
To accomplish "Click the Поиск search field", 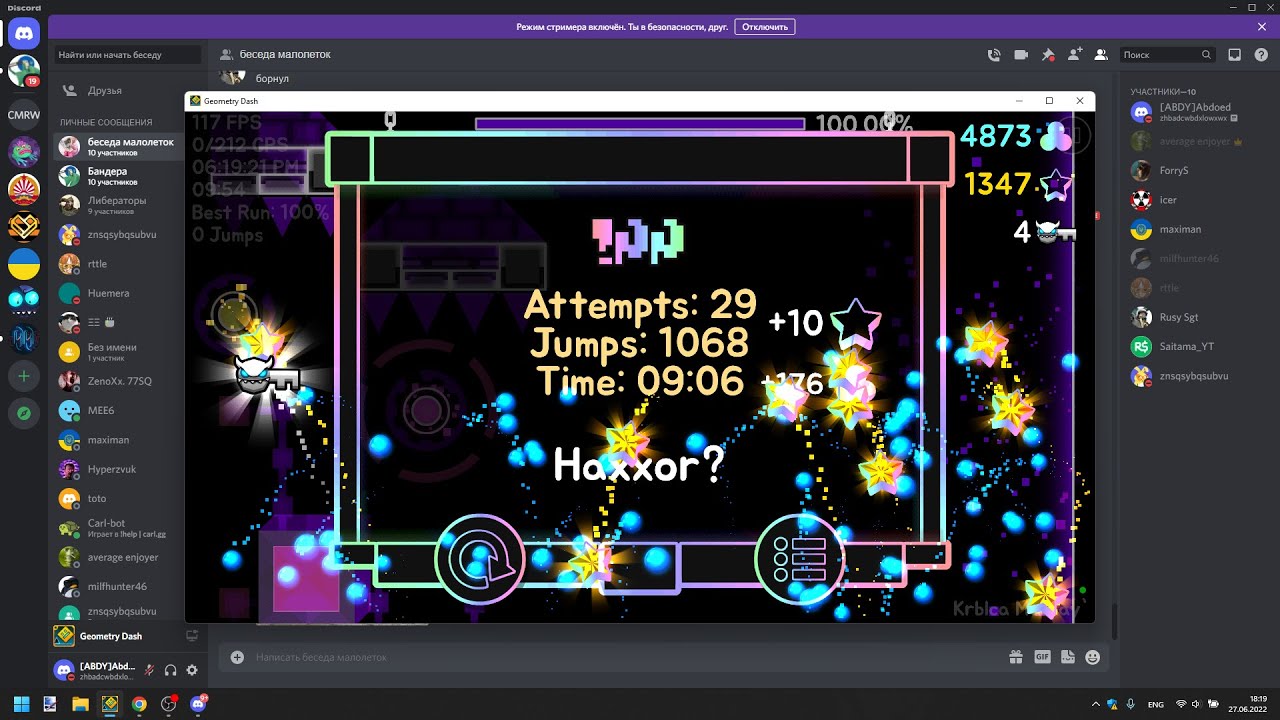I will point(1167,55).
